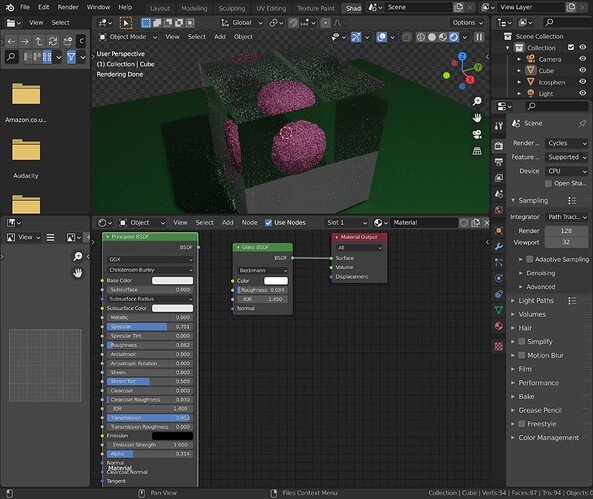Open the Render properties tab

[x=499, y=145]
